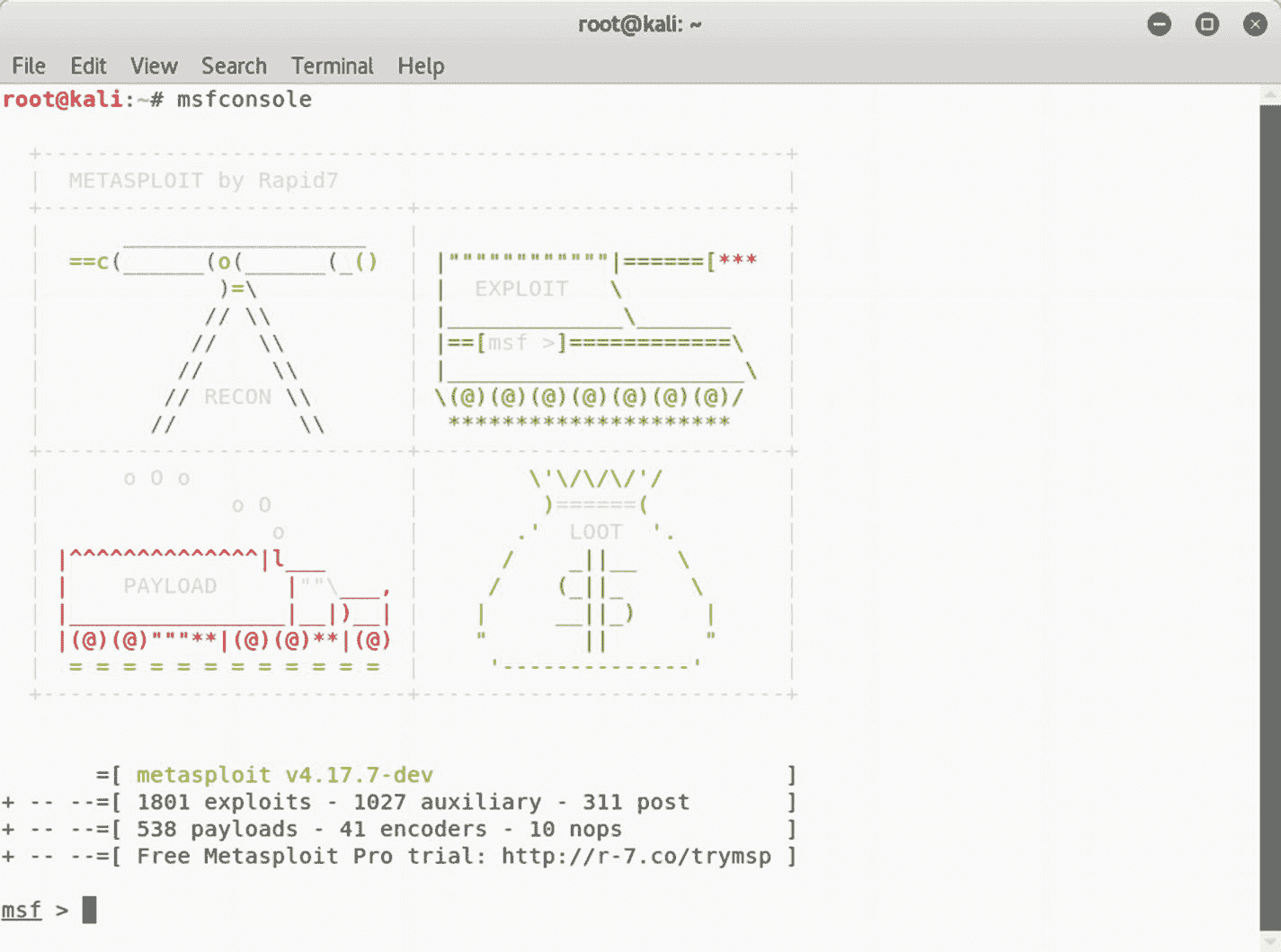Click the '1027 auxiliary' text
The width and height of the screenshot is (1281, 952).
(448, 802)
